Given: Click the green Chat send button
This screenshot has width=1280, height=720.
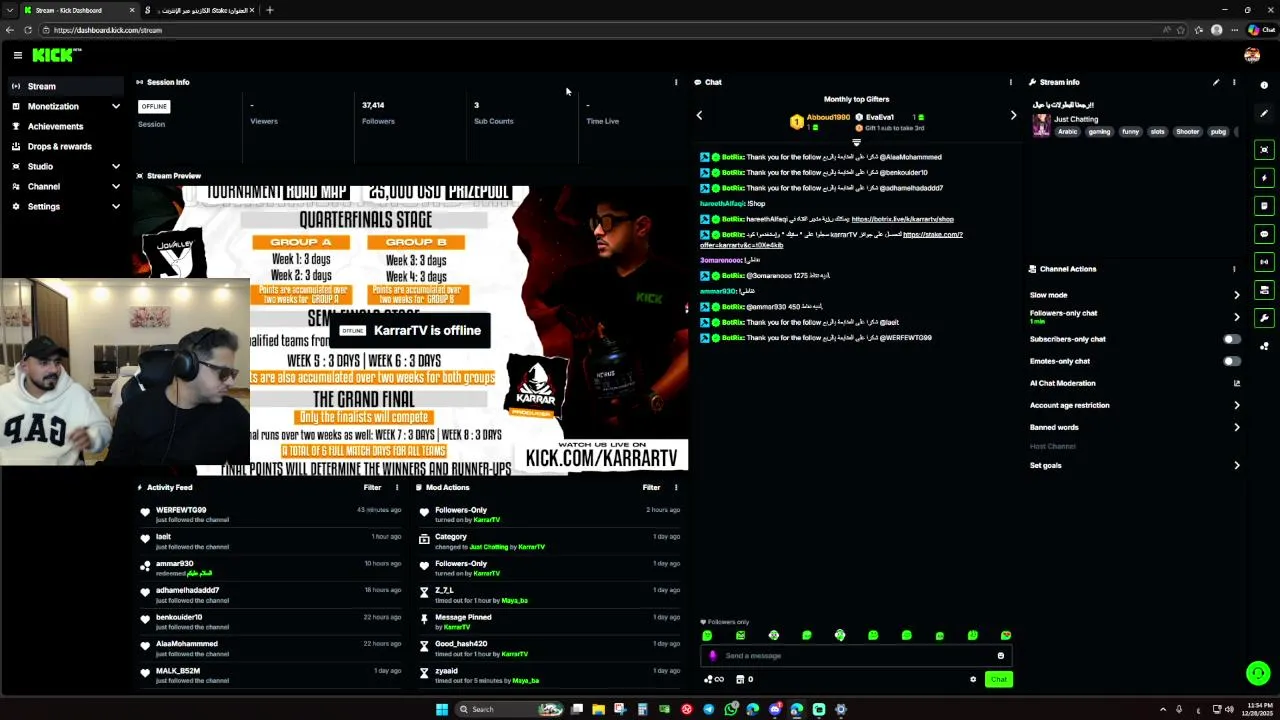Looking at the screenshot, I should coord(998,679).
